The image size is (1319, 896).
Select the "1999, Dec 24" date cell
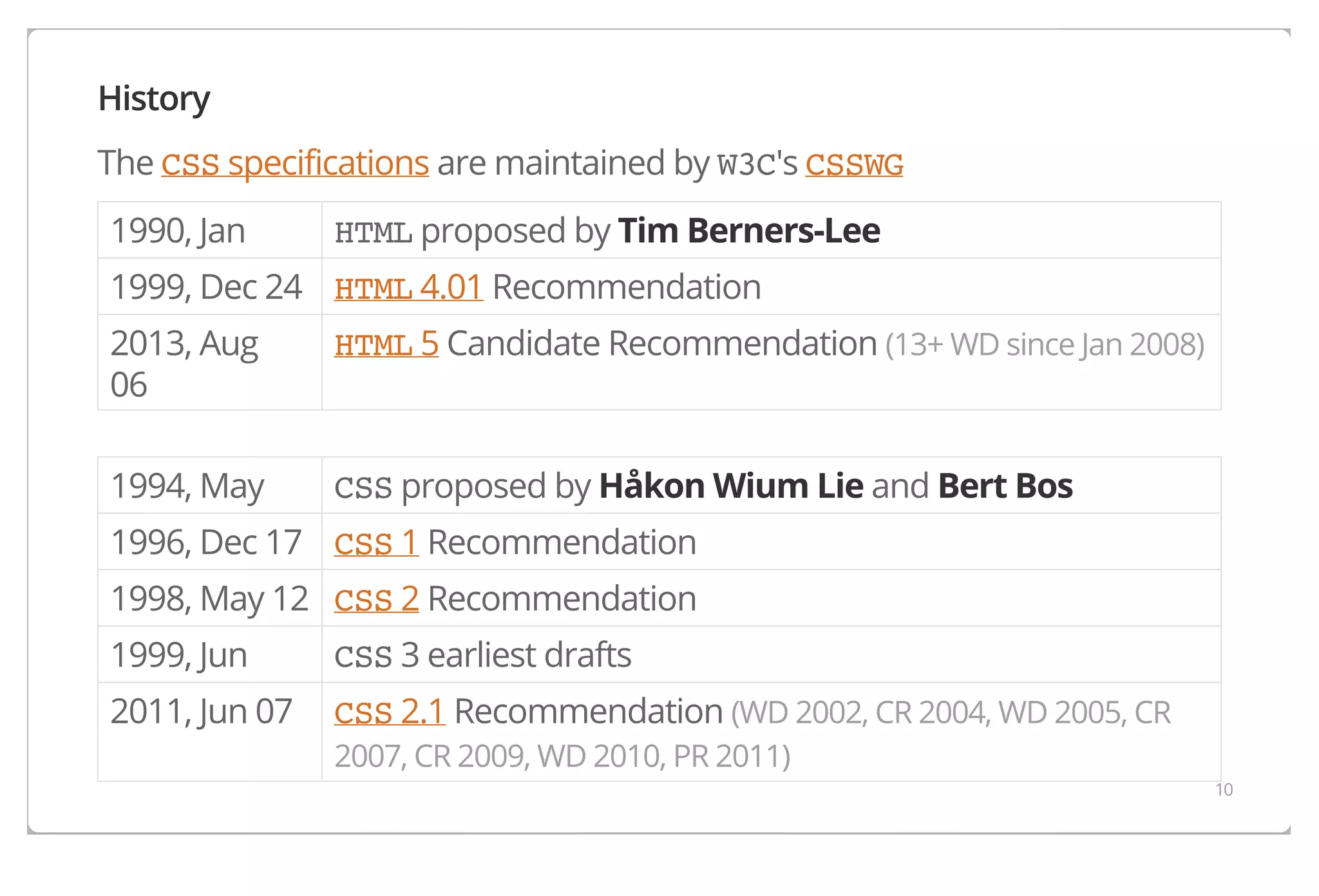click(206, 287)
